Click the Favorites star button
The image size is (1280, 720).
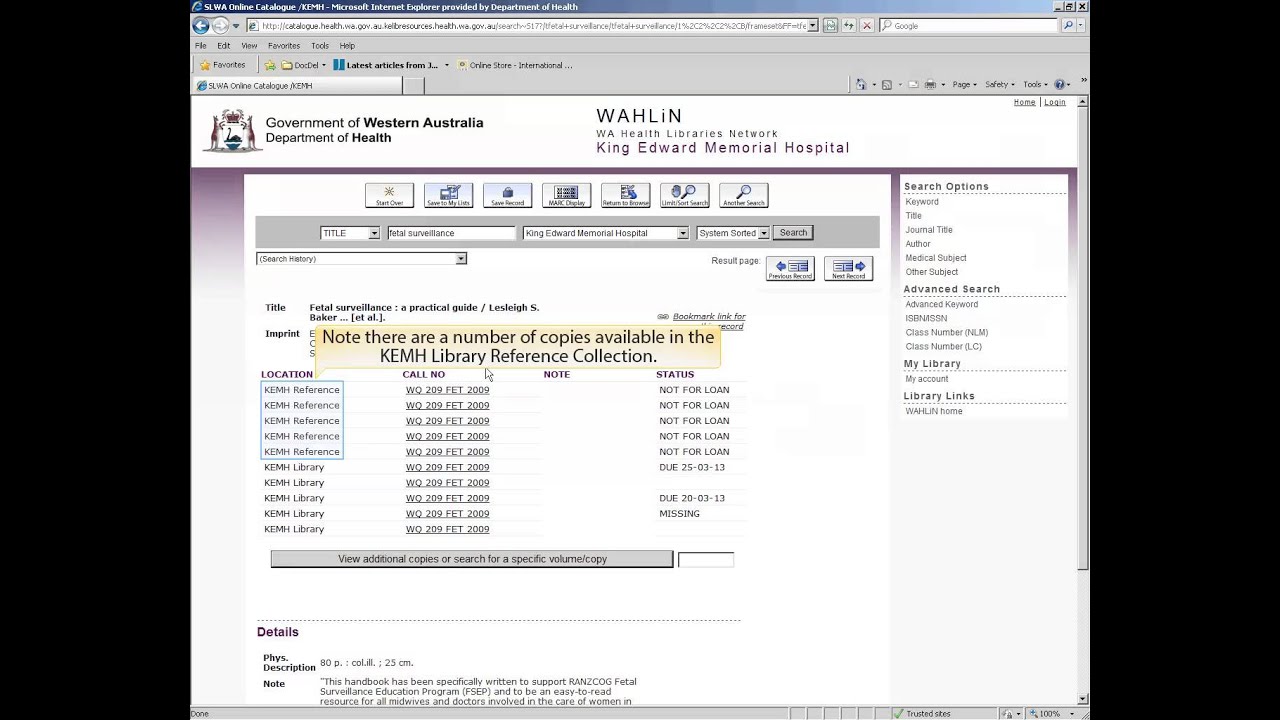tap(222, 65)
